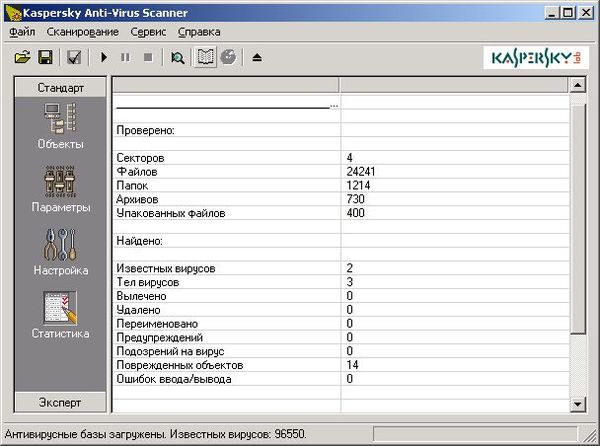600x446 pixels.
Task: Click the scrollbar down arrow
Action: [x=577, y=404]
